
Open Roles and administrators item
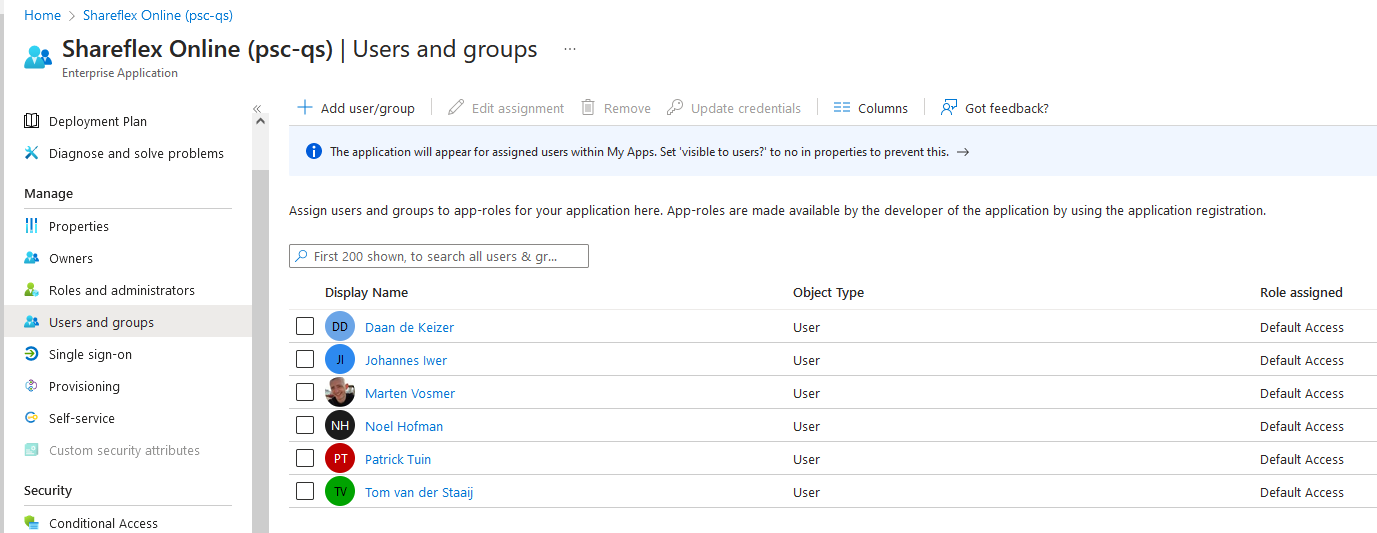pyautogui.click(x=122, y=290)
